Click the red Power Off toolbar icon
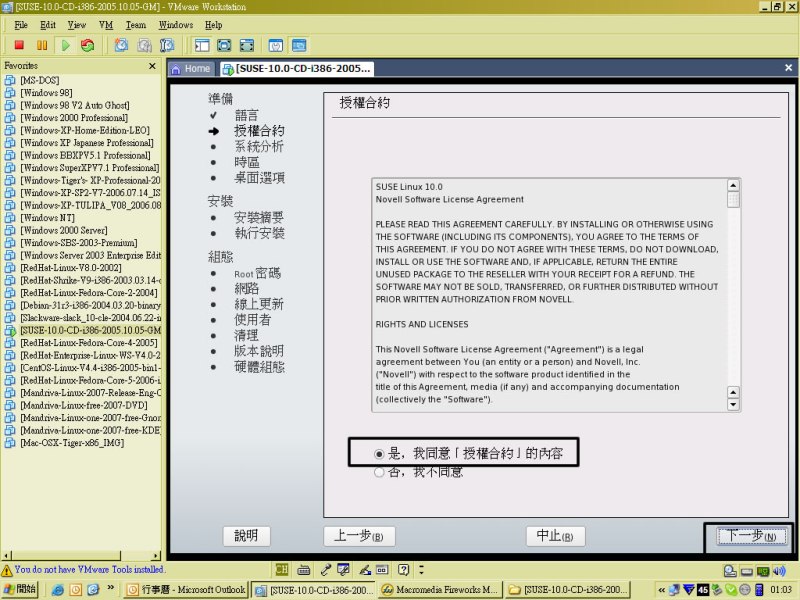800x600 pixels. (x=19, y=45)
